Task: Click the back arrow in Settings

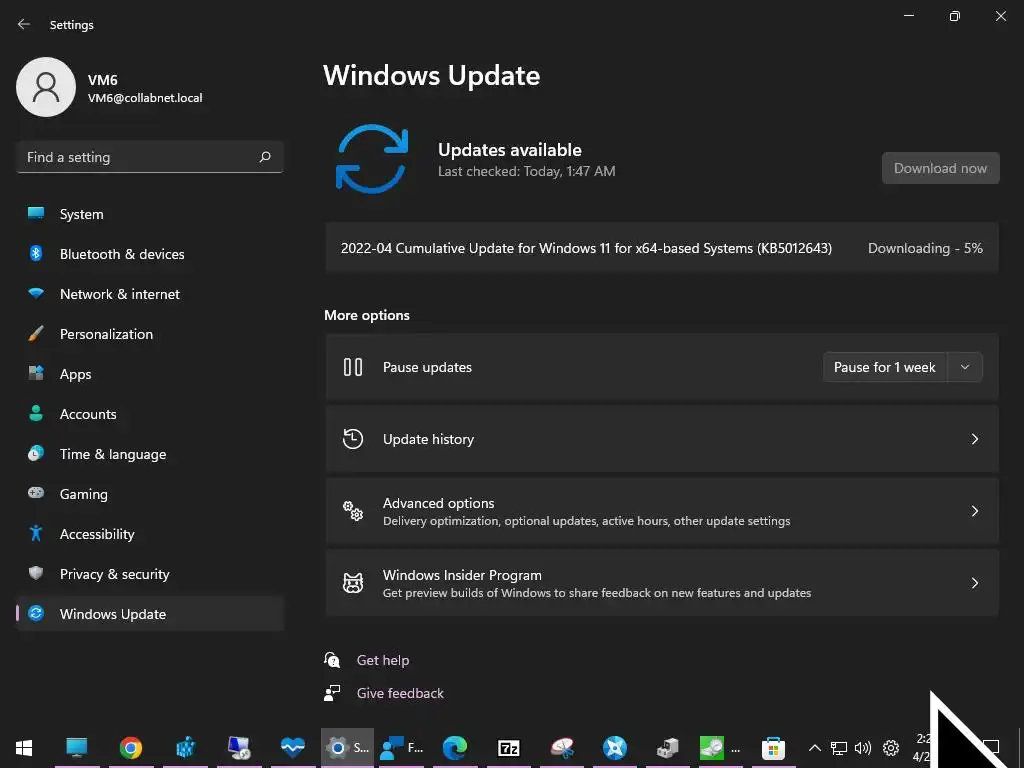Action: point(24,24)
